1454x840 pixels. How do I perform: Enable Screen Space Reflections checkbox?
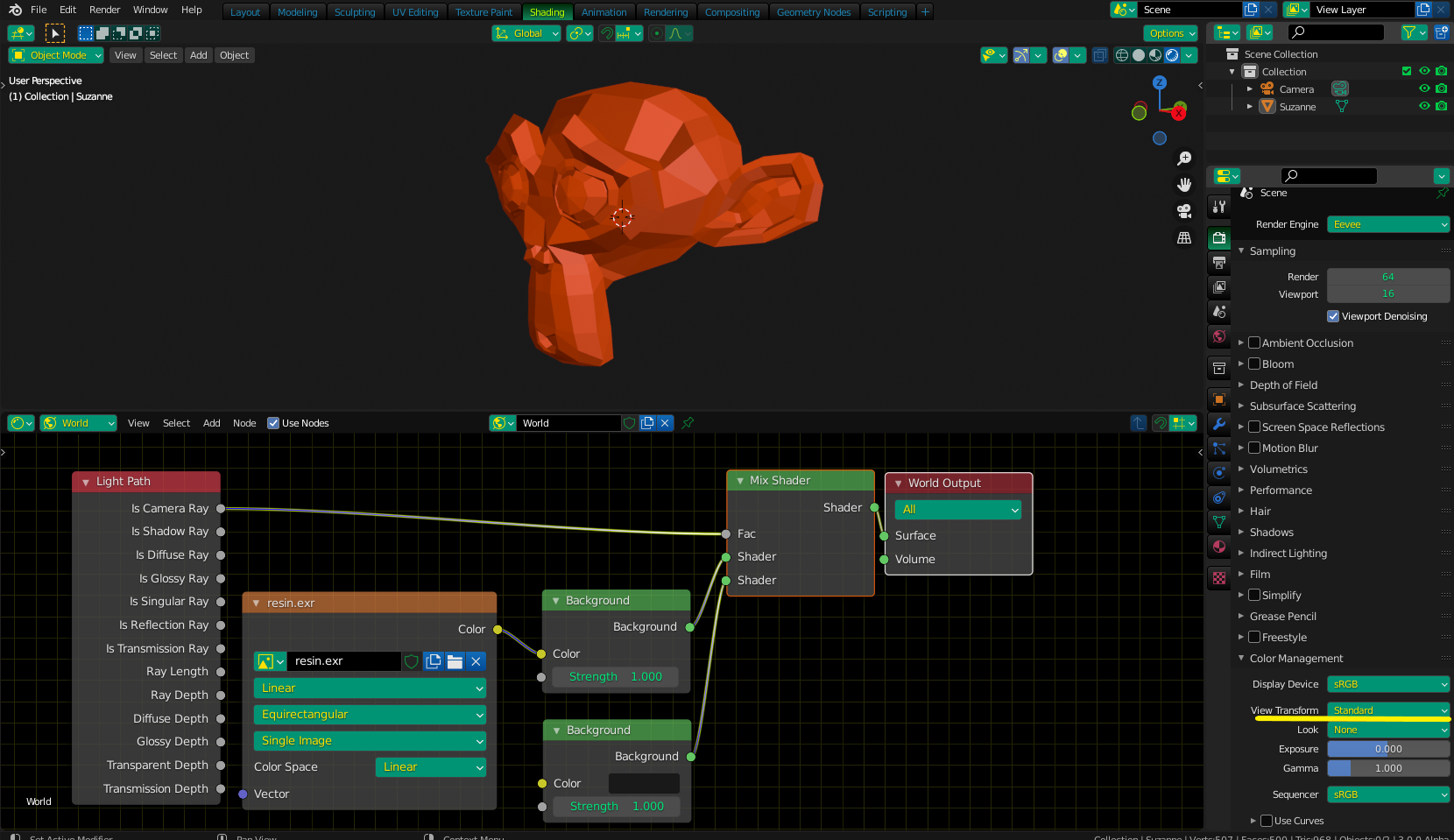pos(1254,427)
